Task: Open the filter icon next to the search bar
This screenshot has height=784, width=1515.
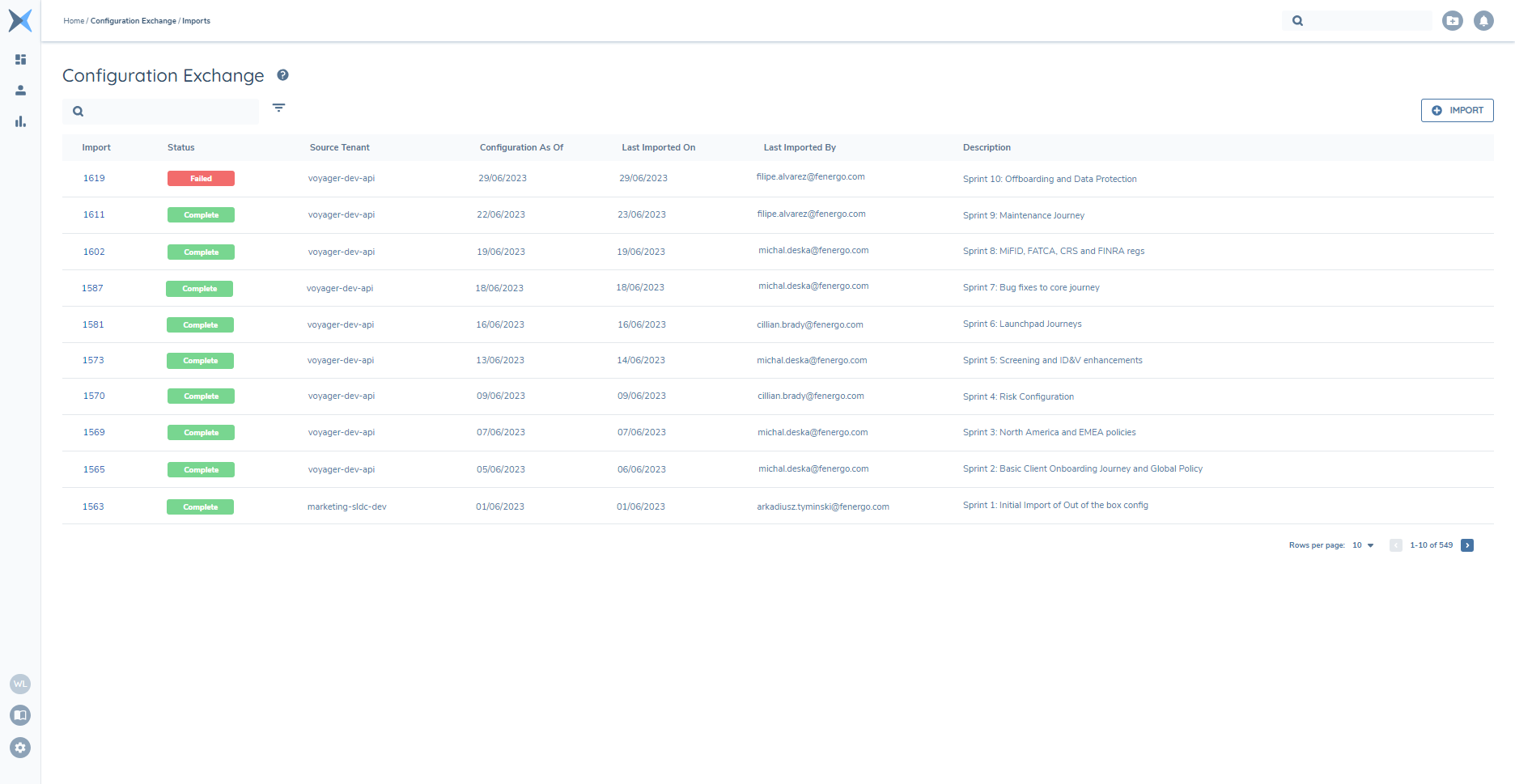Action: [x=279, y=108]
